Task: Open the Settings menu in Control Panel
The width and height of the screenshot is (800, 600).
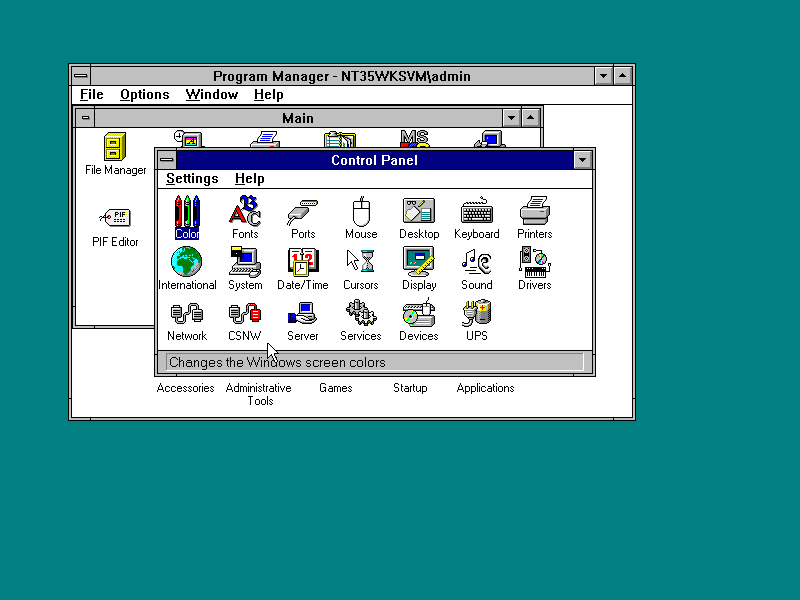Action: [192, 179]
